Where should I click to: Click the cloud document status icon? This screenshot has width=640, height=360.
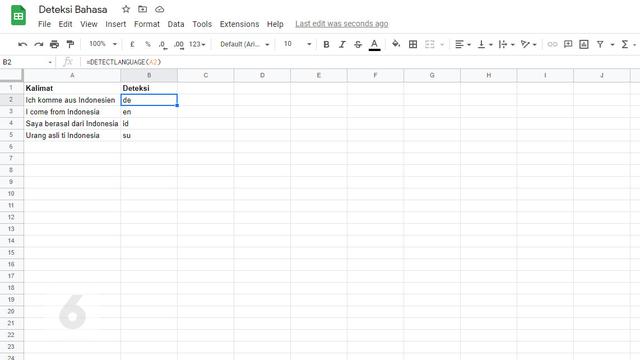tap(160, 9)
